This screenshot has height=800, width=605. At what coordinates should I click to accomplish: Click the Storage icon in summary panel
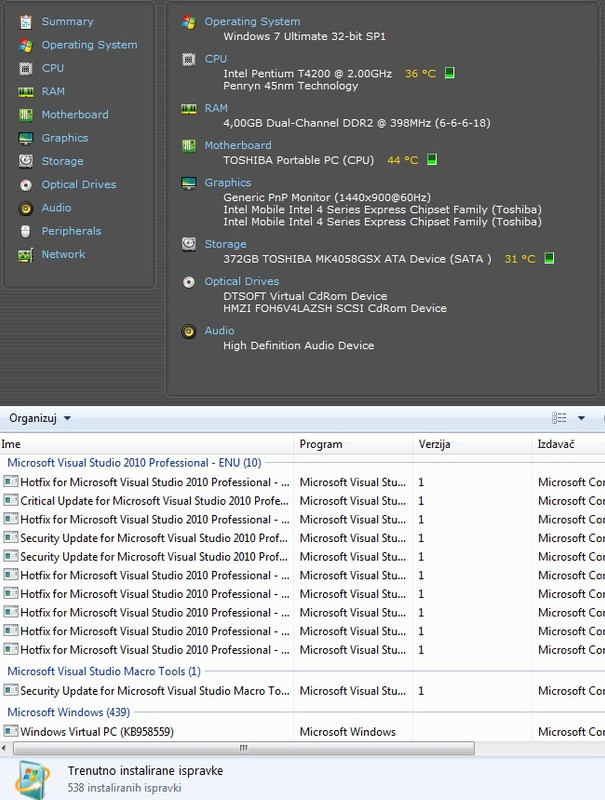point(189,244)
